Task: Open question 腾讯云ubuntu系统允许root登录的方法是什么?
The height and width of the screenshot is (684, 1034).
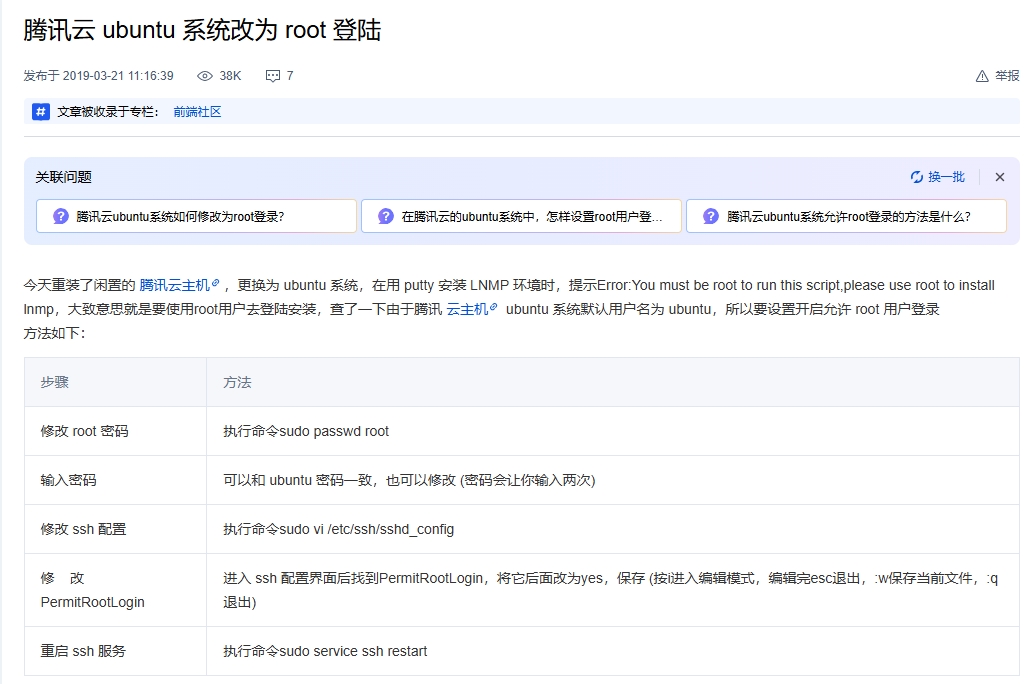Action: click(x=847, y=216)
